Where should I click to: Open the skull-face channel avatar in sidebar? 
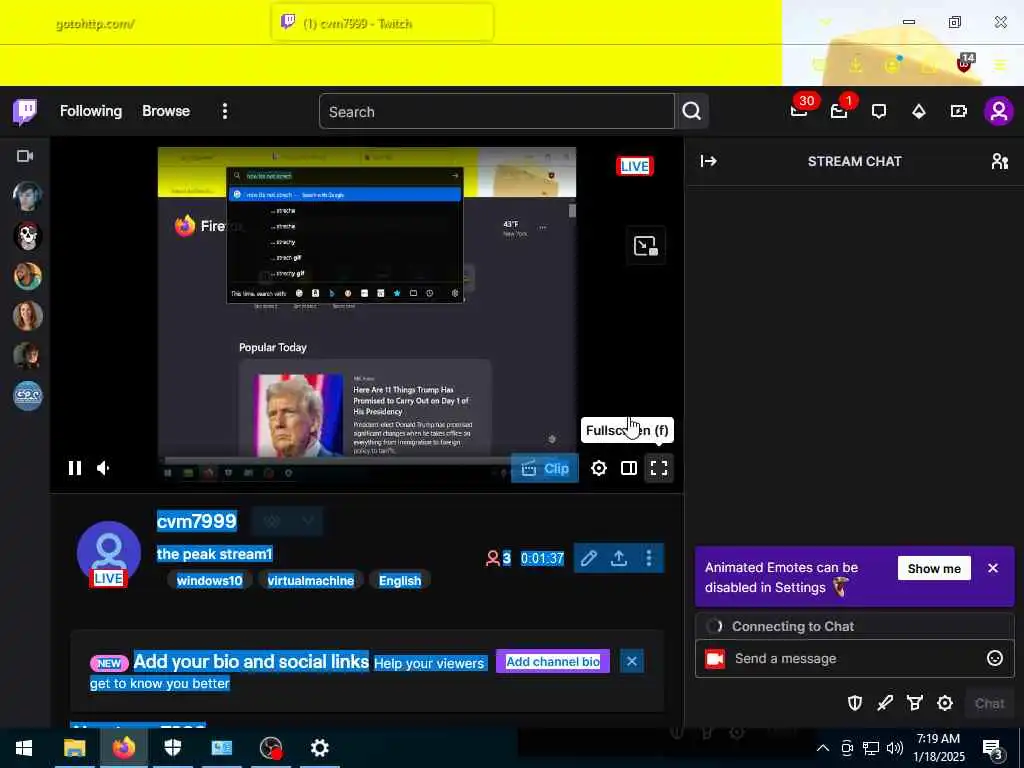[27, 236]
